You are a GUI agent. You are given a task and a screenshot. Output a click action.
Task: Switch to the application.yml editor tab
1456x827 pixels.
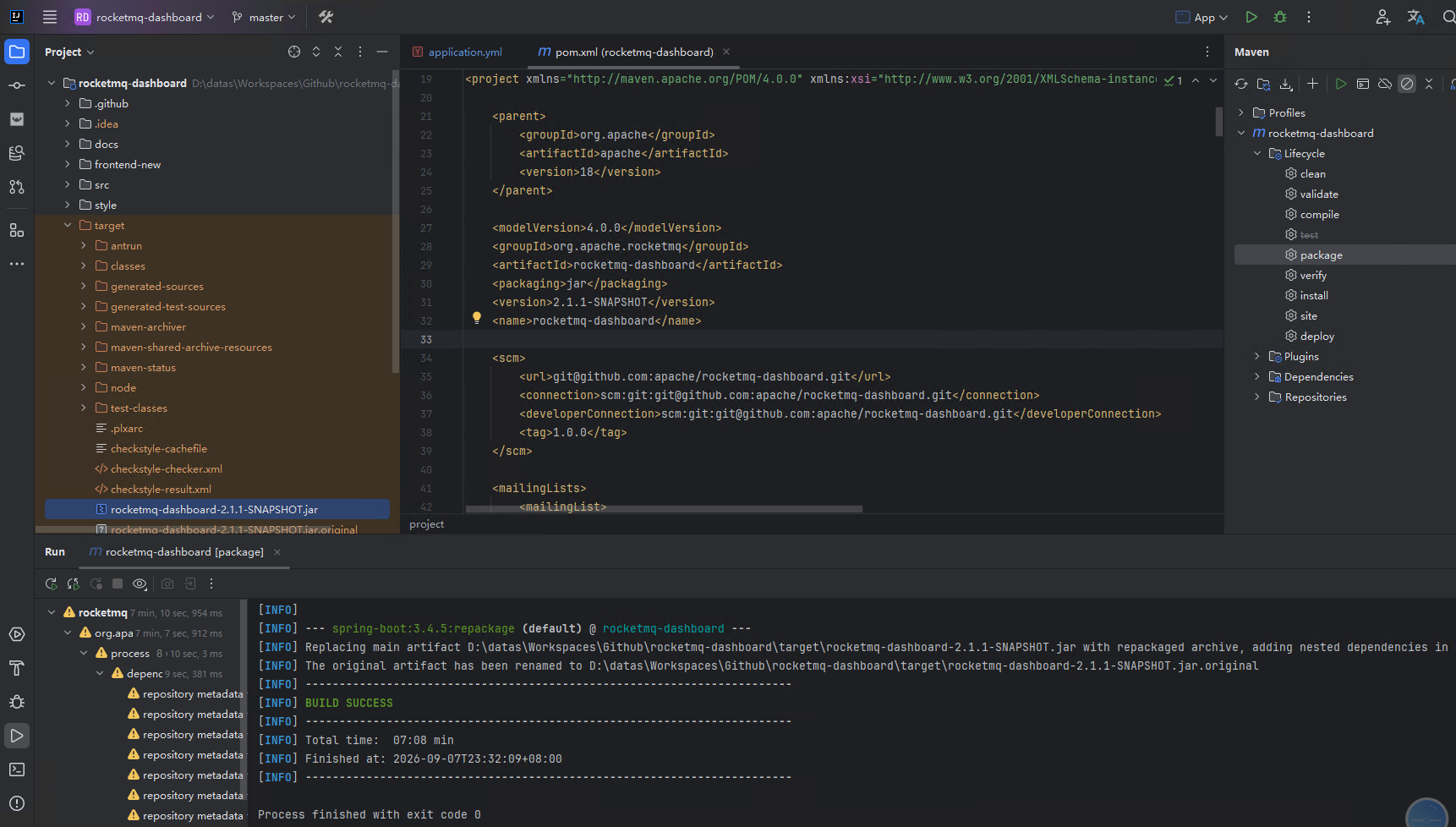457,52
